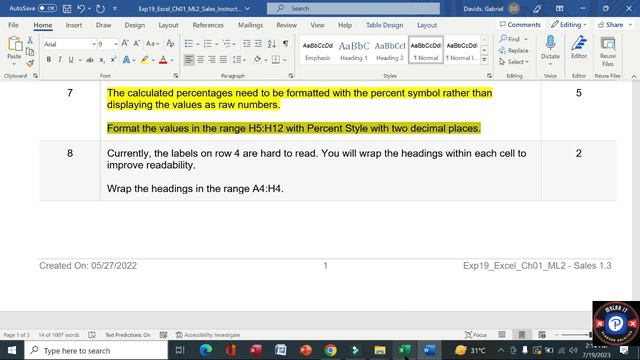Decrease paragraph indent
The width and height of the screenshot is (640, 360).
[247, 43]
